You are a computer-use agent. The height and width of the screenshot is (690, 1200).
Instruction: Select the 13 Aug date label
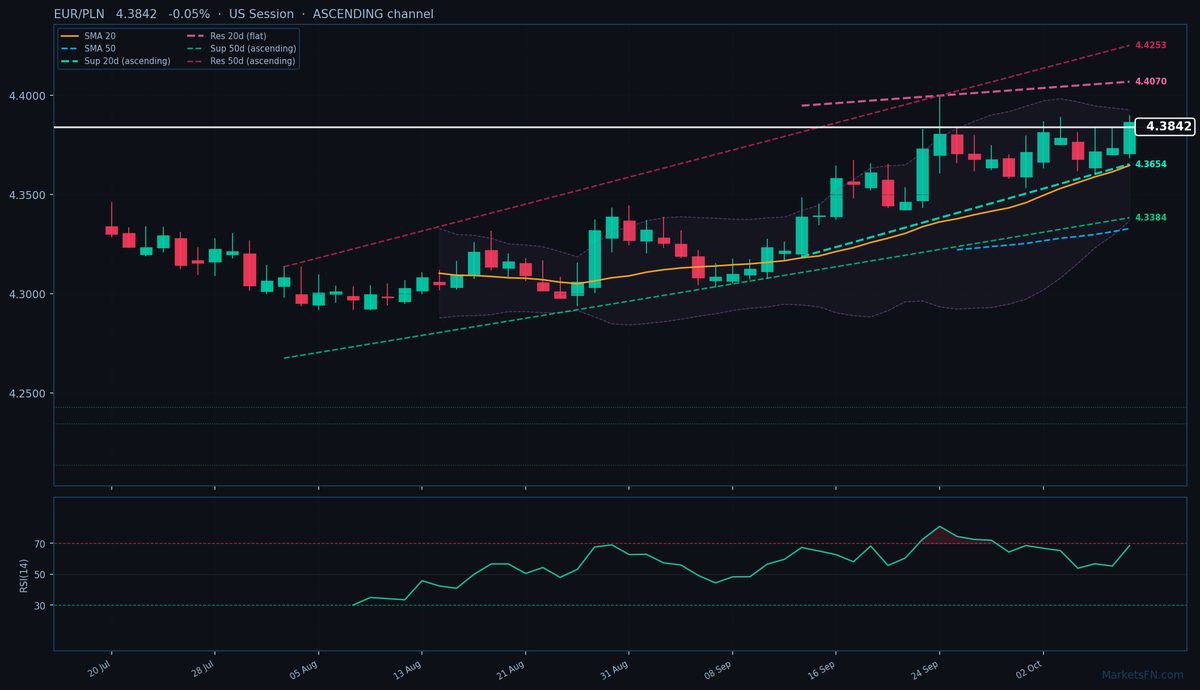click(x=409, y=670)
